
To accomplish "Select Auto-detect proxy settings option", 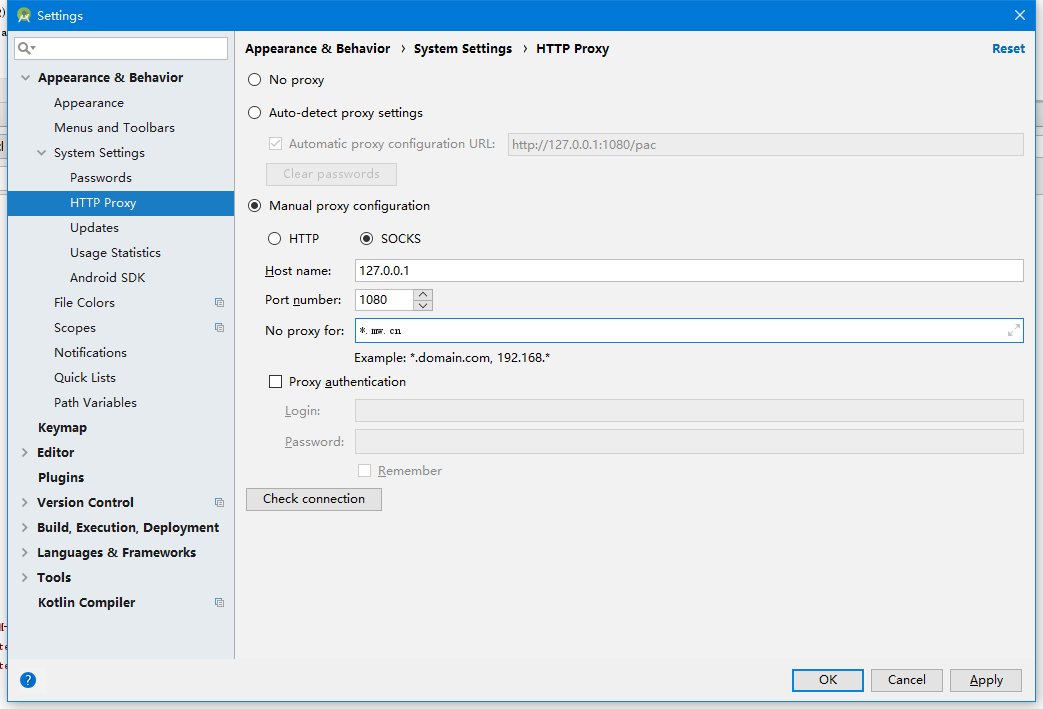I will click(255, 113).
